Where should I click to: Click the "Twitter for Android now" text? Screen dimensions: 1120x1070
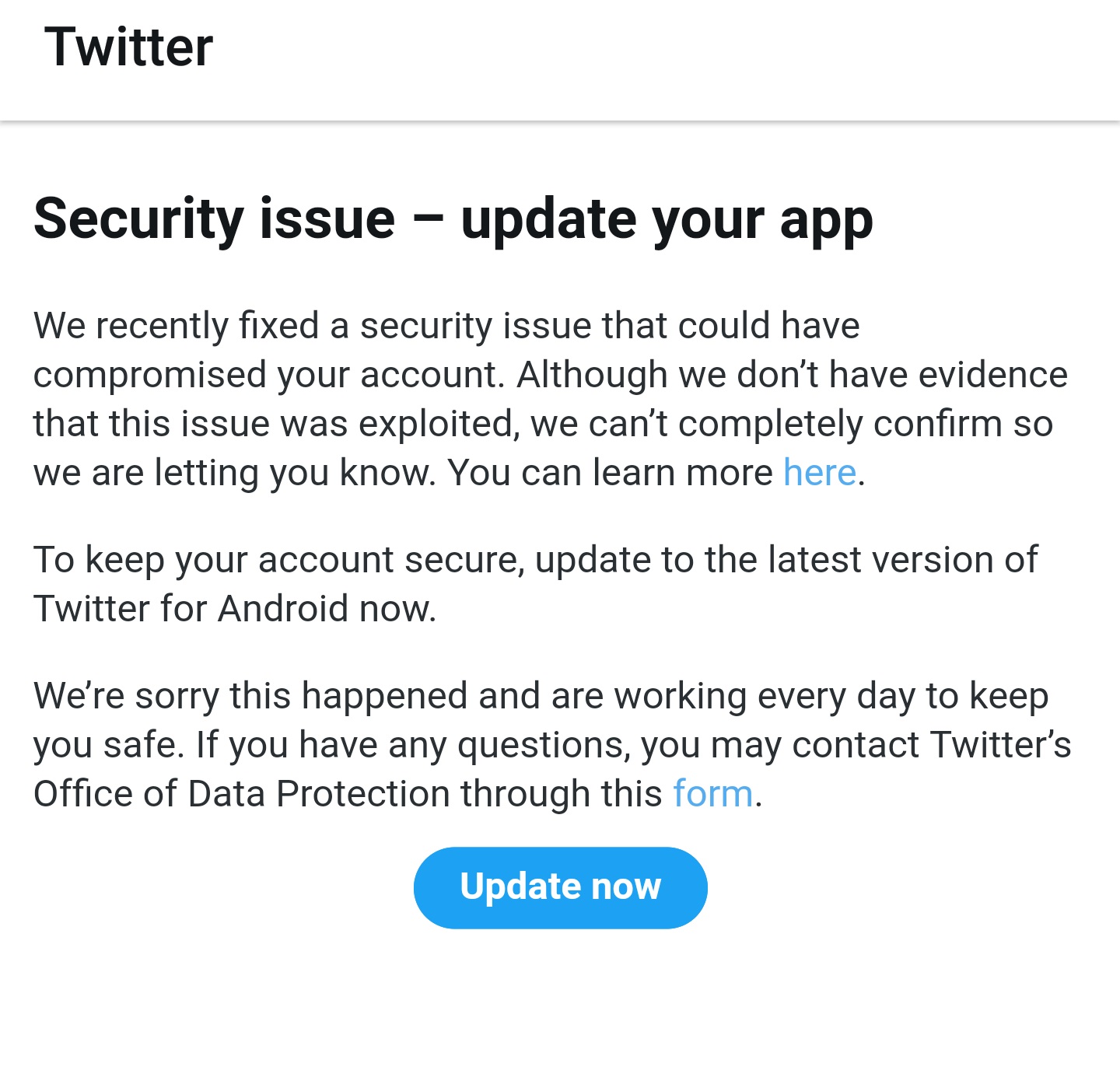(234, 609)
